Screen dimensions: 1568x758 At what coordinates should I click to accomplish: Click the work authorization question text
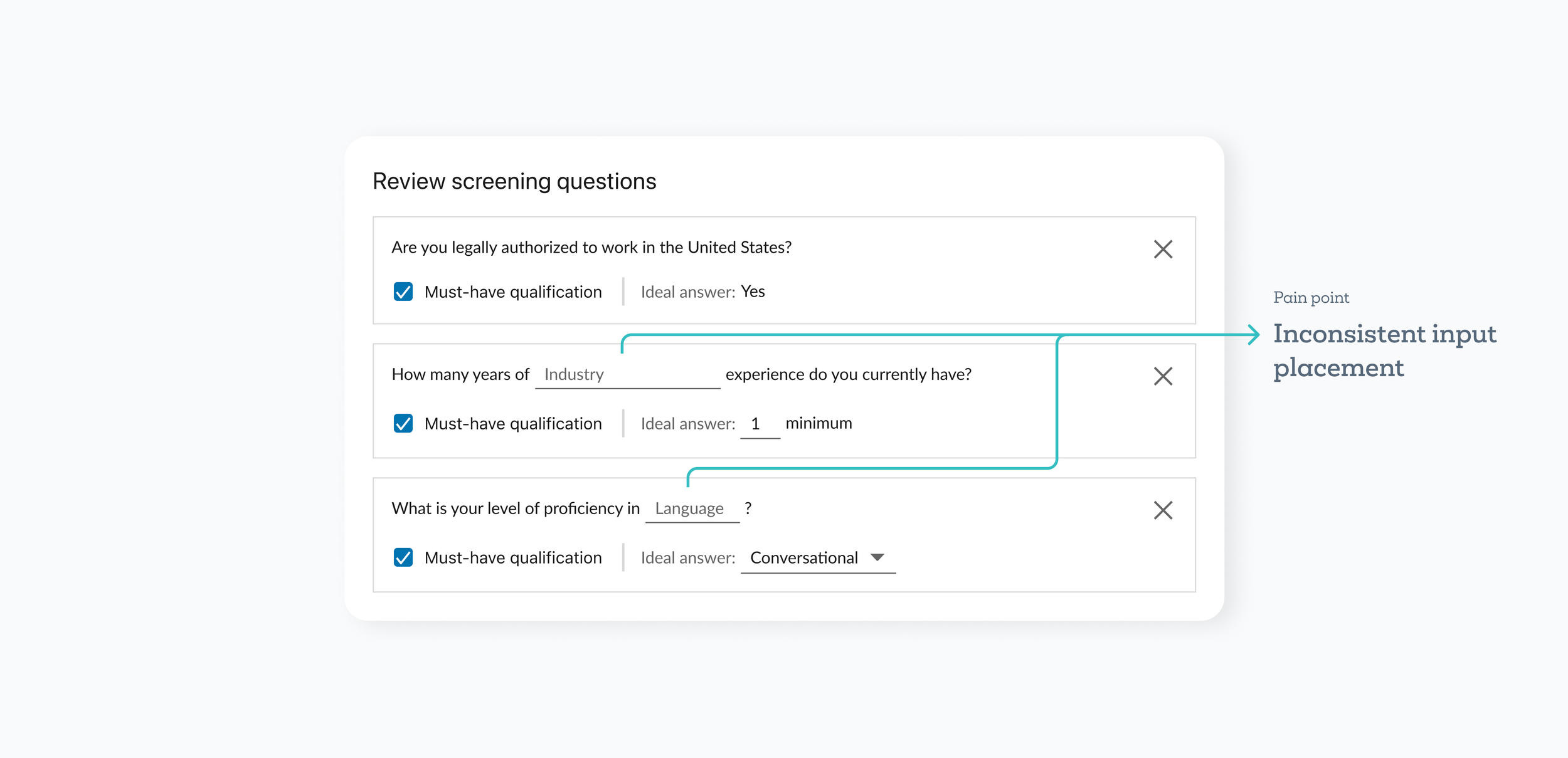[x=591, y=247]
